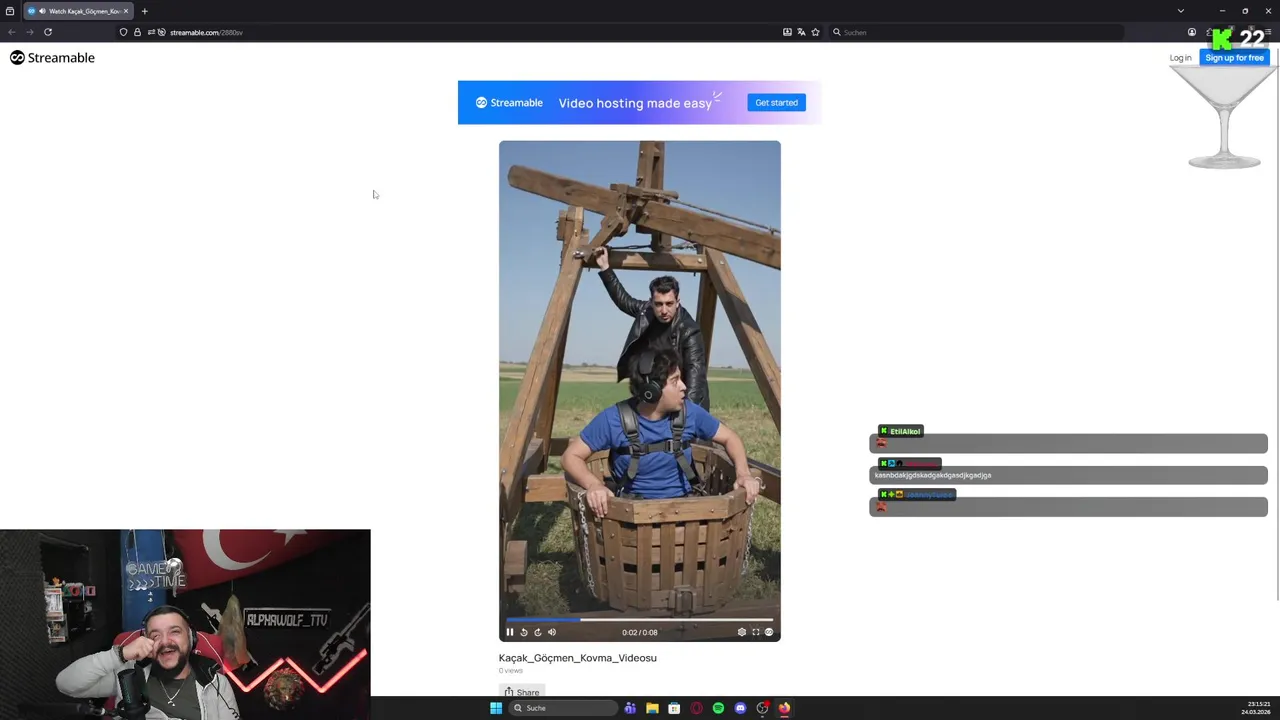Image resolution: width=1280 pixels, height=720 pixels.
Task: Click the video title Kaçak_Göçmen_Kovma_Videosu
Action: (578, 658)
